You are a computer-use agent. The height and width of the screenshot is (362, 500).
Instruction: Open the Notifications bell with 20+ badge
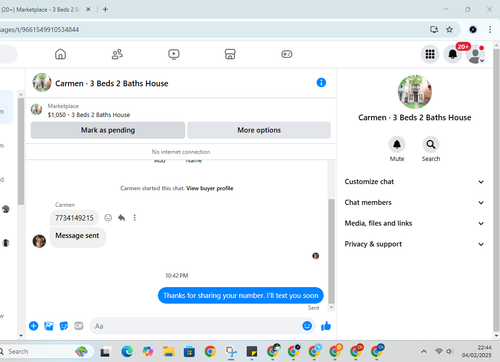click(453, 54)
